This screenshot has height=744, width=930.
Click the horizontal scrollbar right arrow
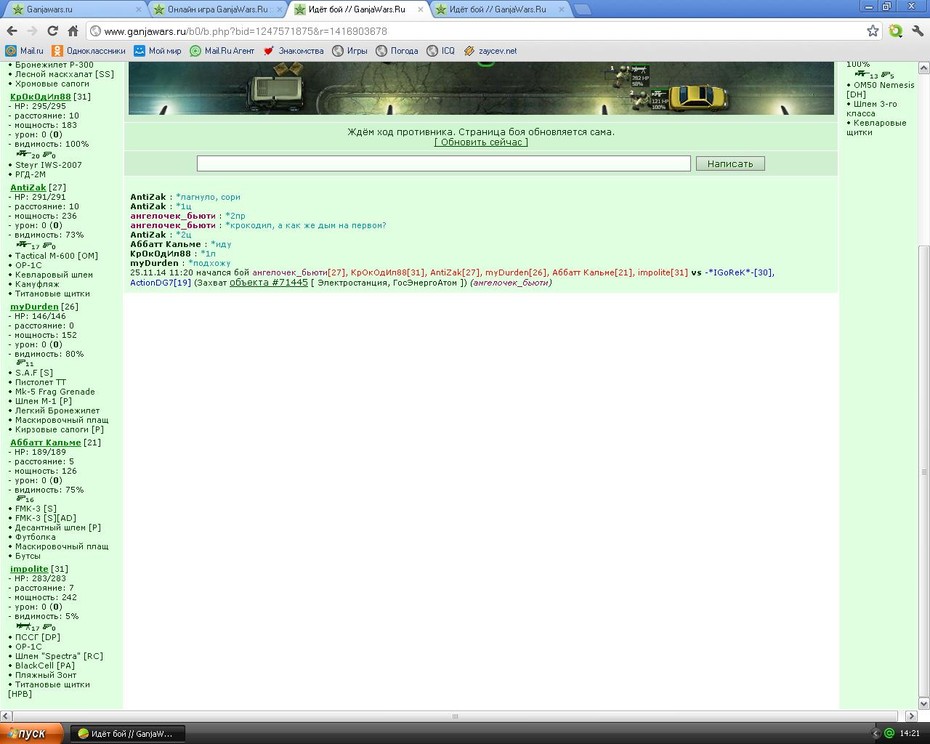(912, 716)
